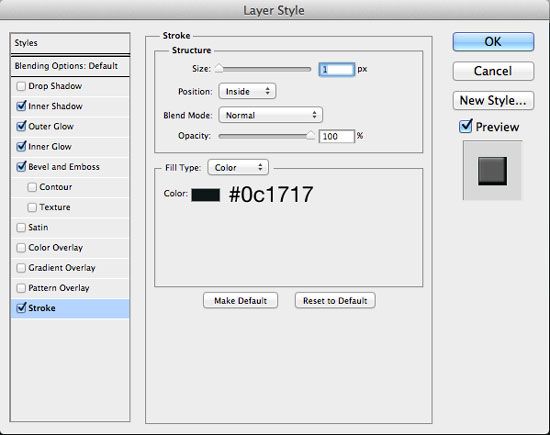Click the Size pixel input field
550x435 pixels.
click(x=336, y=69)
